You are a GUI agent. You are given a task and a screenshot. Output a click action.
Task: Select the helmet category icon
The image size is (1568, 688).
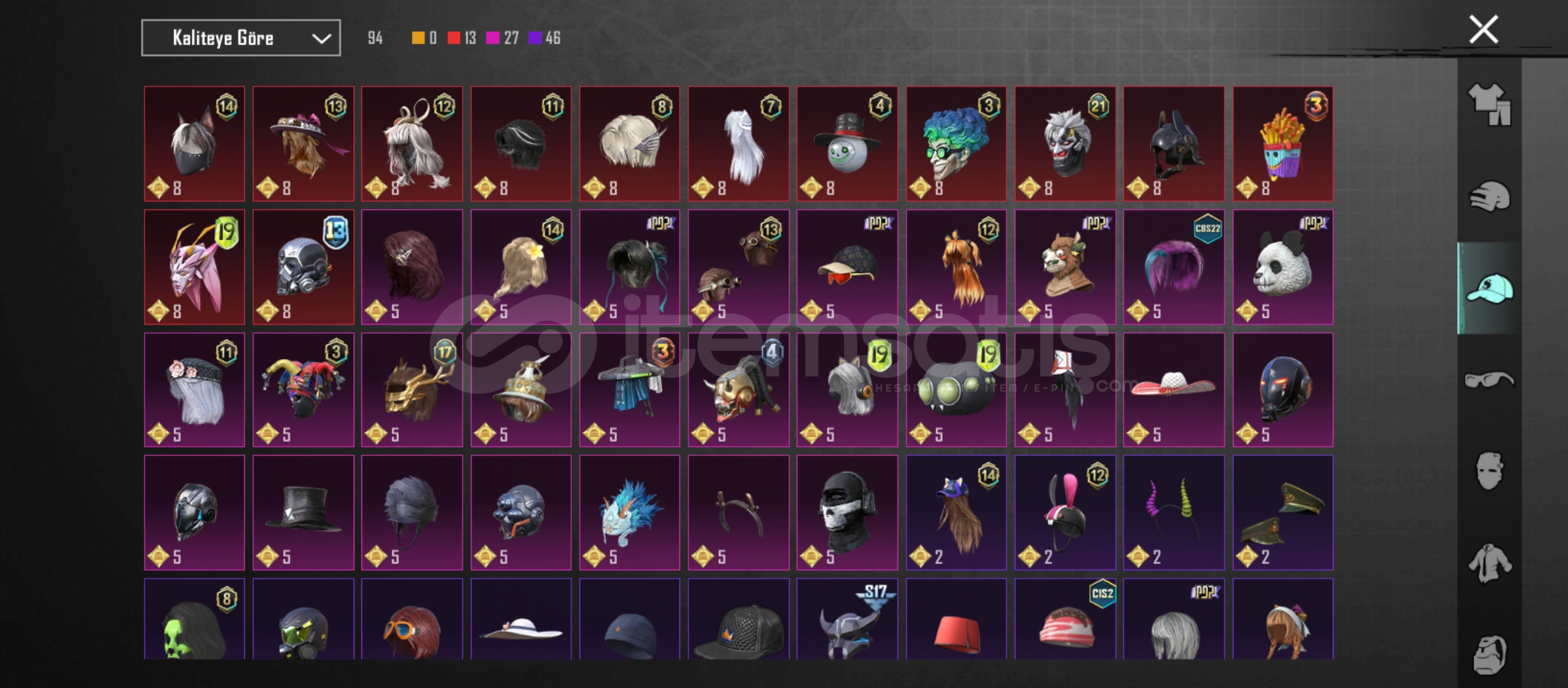1489,196
